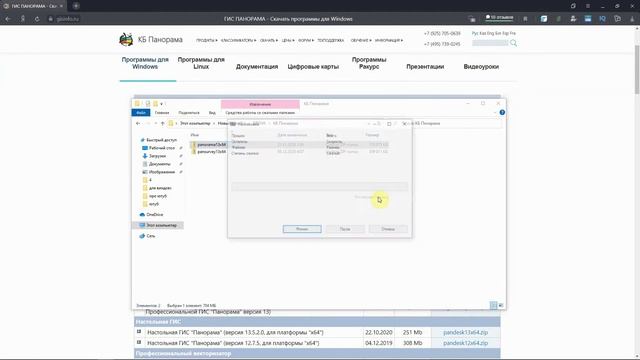Expand row Настольная ГИС Панорама версия 13.5.2.0
This screenshot has height=360, width=640.
click(x=139, y=332)
